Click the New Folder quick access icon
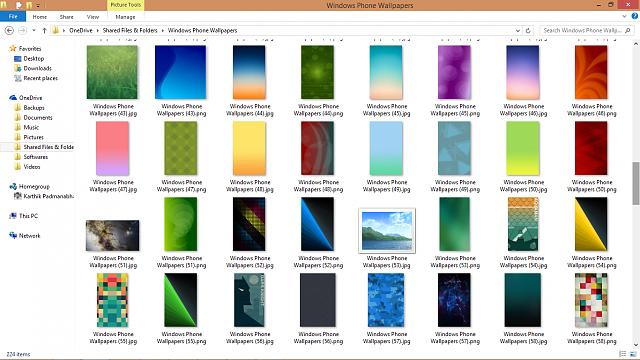640x360 pixels. (x=29, y=5)
